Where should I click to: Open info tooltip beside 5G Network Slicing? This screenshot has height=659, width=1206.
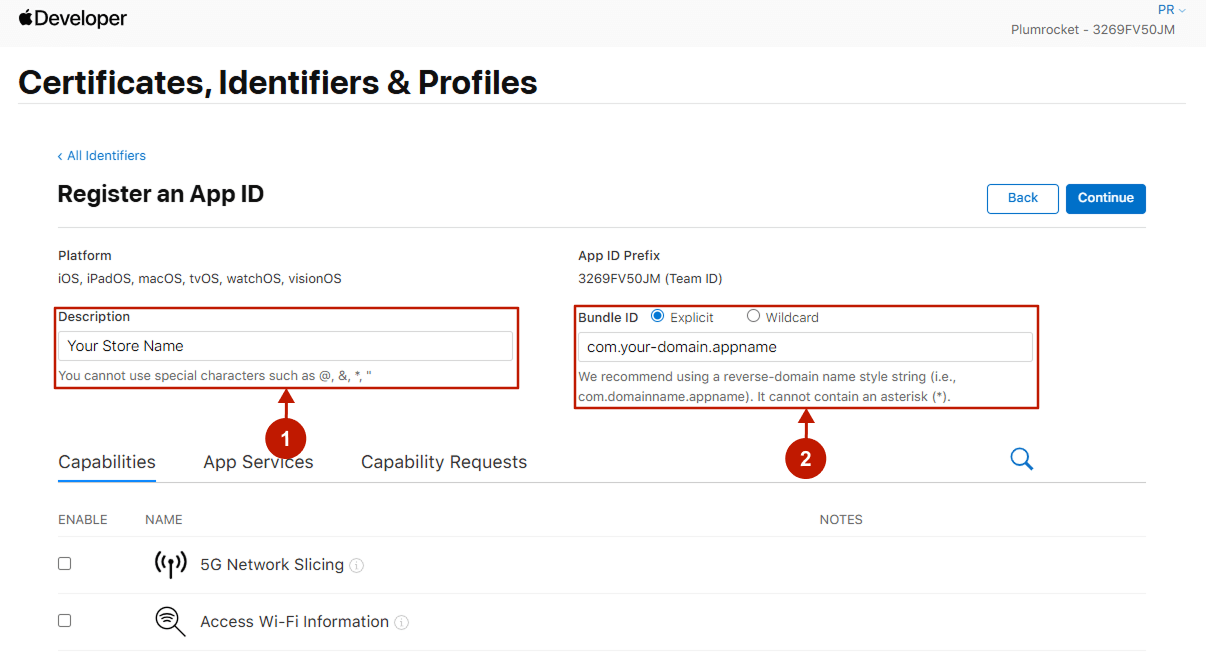pos(357,566)
